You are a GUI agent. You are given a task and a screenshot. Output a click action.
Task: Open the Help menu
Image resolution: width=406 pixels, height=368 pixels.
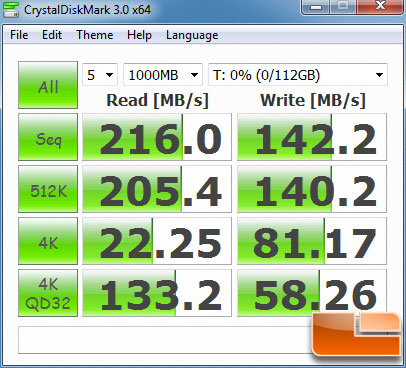click(x=139, y=35)
